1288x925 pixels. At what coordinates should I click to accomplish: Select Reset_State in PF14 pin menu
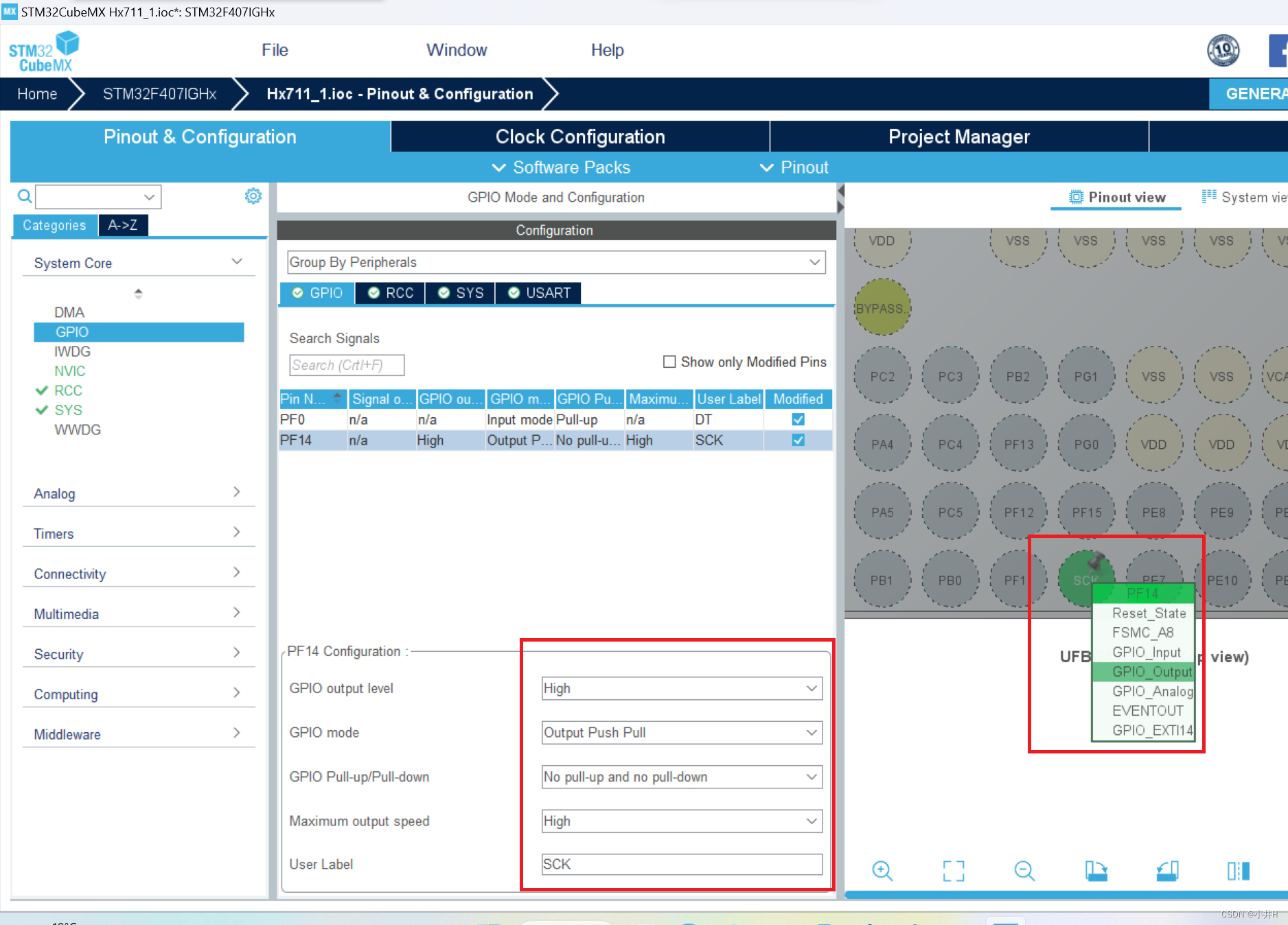point(1148,613)
